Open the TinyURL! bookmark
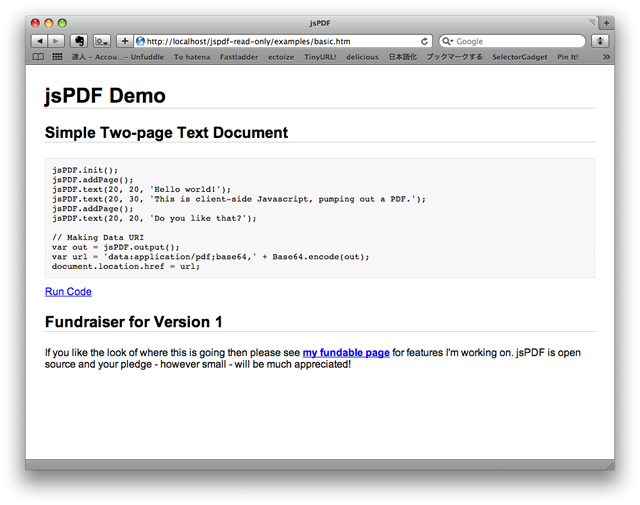The image size is (640, 505). (x=320, y=57)
